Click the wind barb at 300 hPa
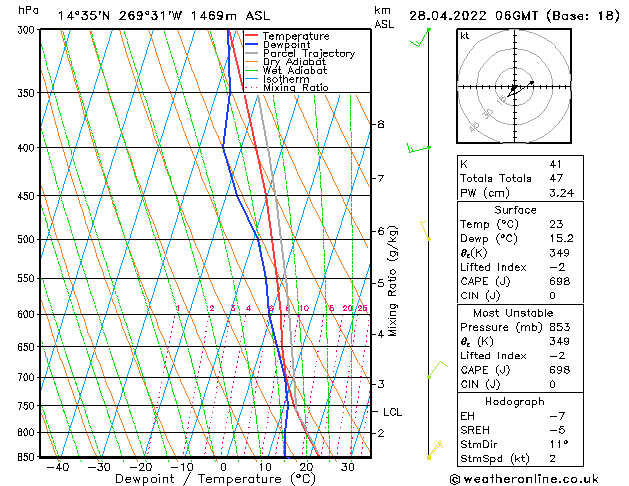The image size is (629, 486). (x=428, y=38)
